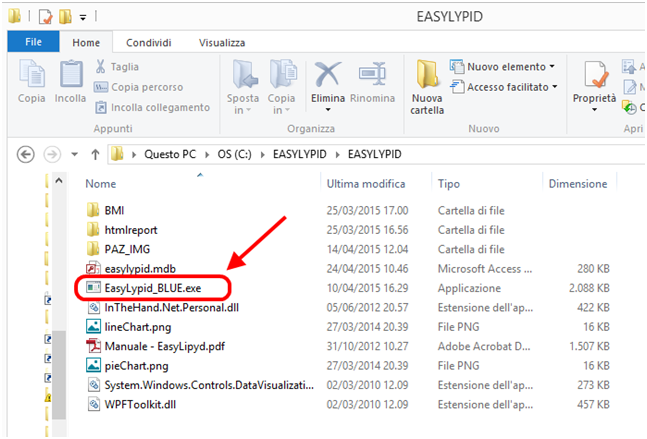Go up one folder level arrow
Screen dimensions: 647x439
[x=95, y=155]
